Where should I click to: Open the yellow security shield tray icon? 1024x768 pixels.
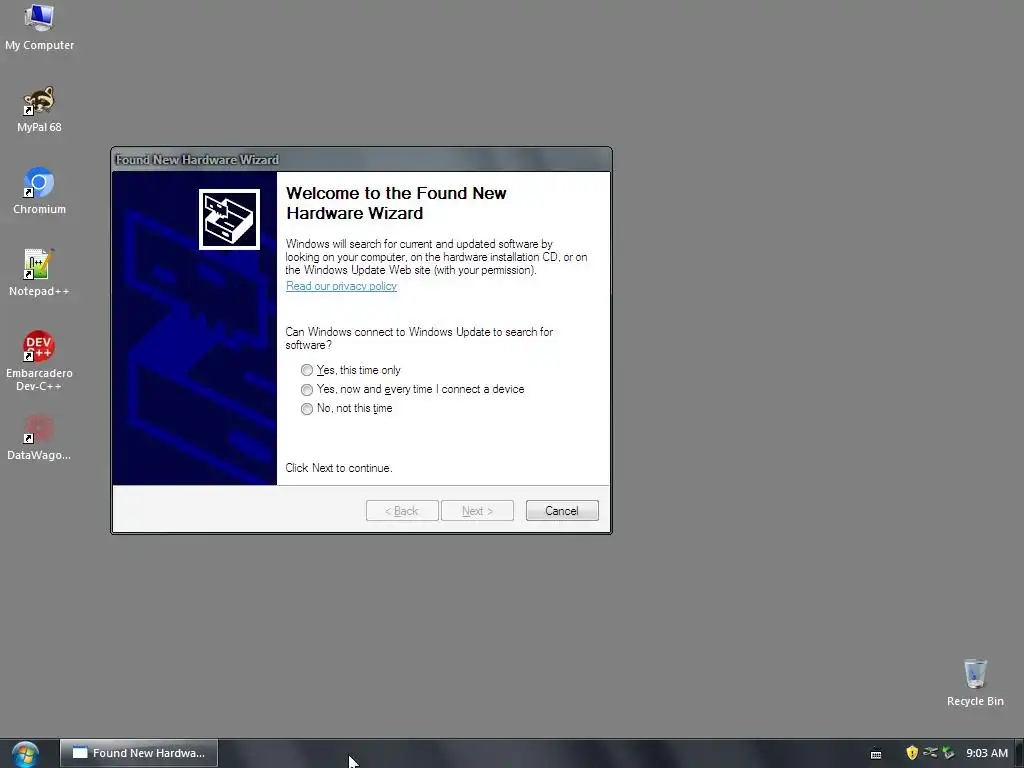pos(912,753)
